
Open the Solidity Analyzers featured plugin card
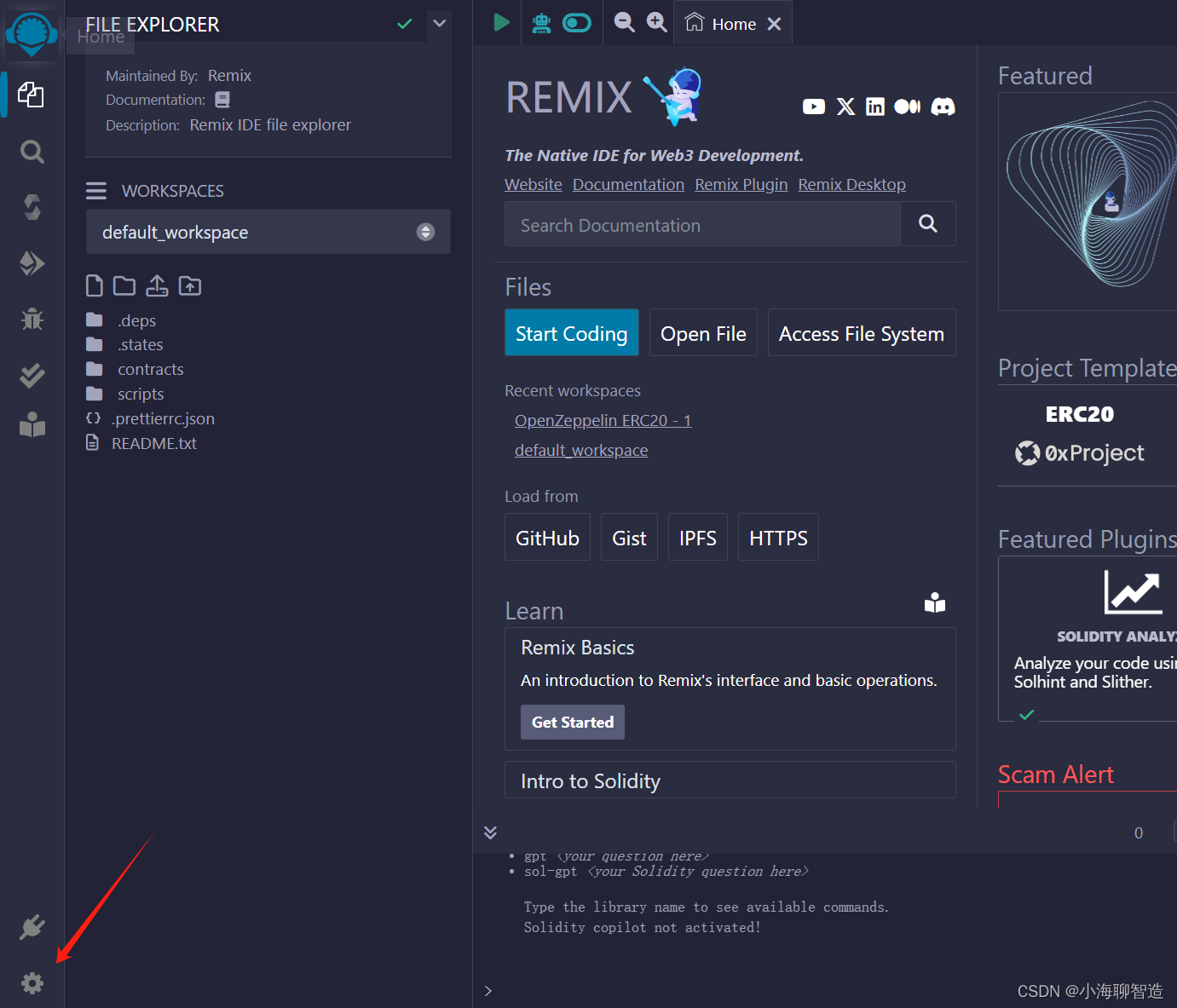[x=1088, y=638]
